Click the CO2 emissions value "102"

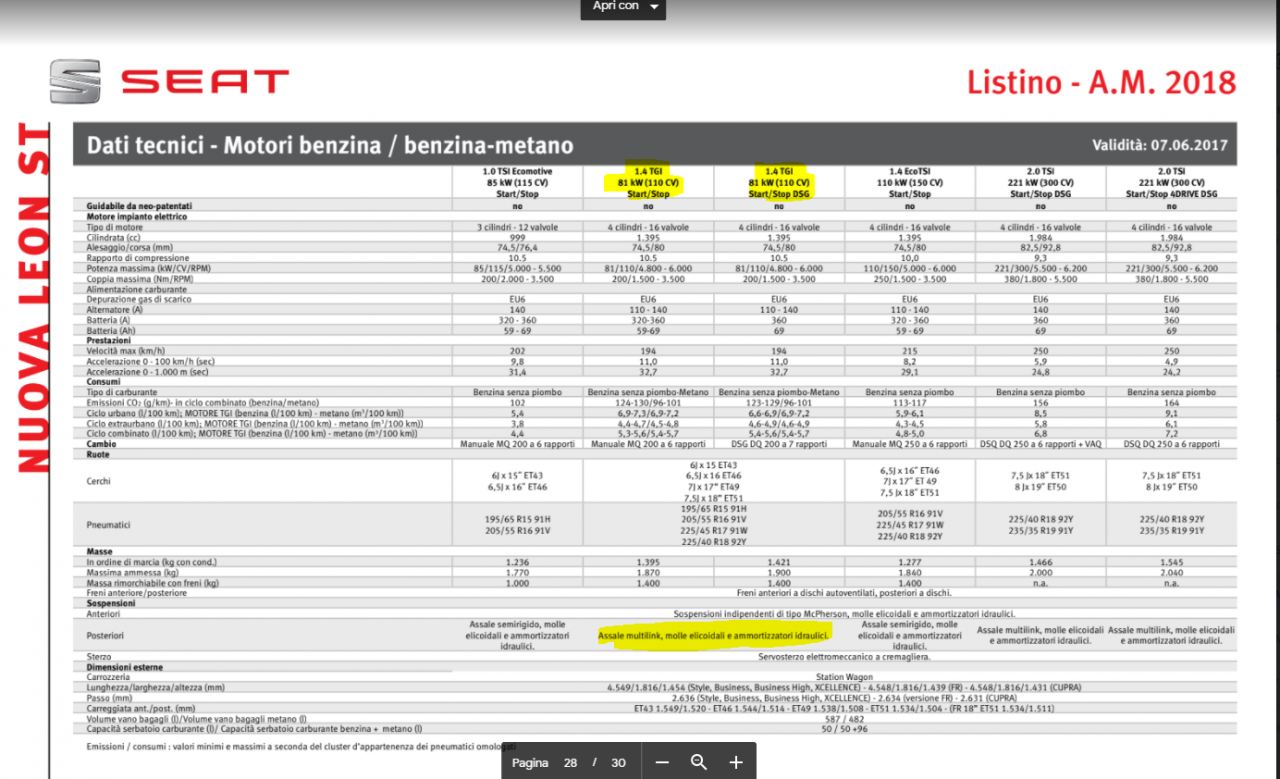click(x=518, y=402)
